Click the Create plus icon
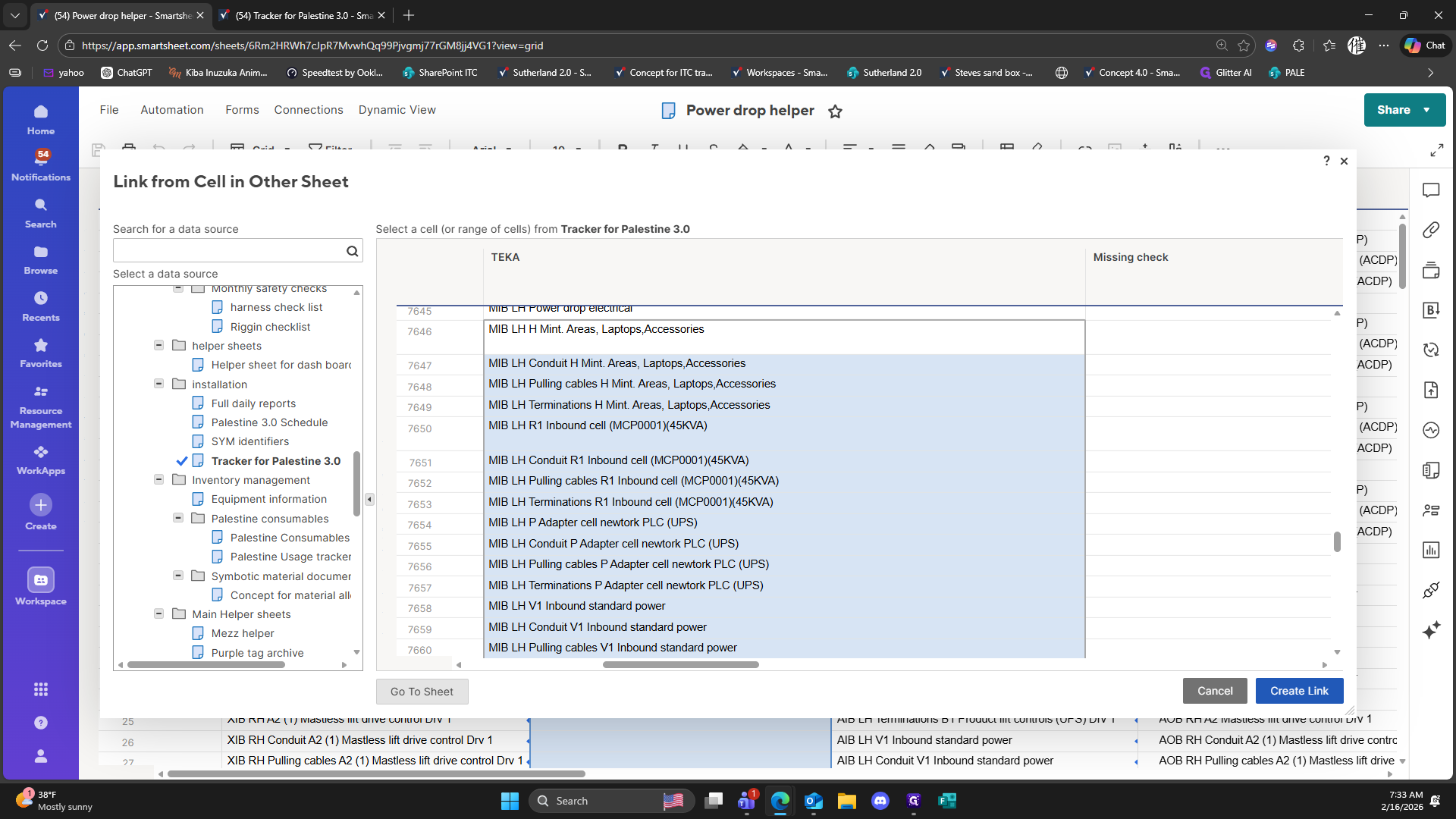The height and width of the screenshot is (819, 1456). tap(41, 505)
